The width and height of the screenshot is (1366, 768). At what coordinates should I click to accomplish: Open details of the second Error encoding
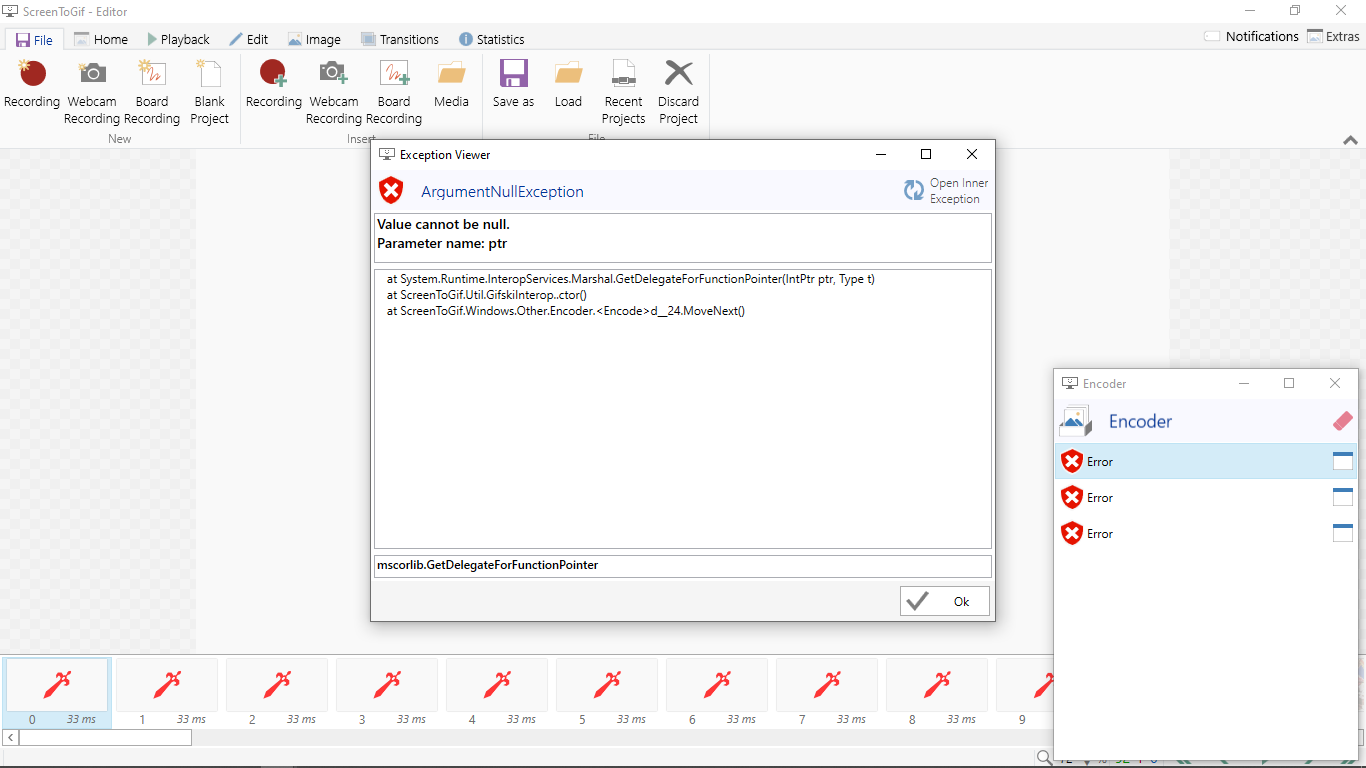(x=1342, y=497)
